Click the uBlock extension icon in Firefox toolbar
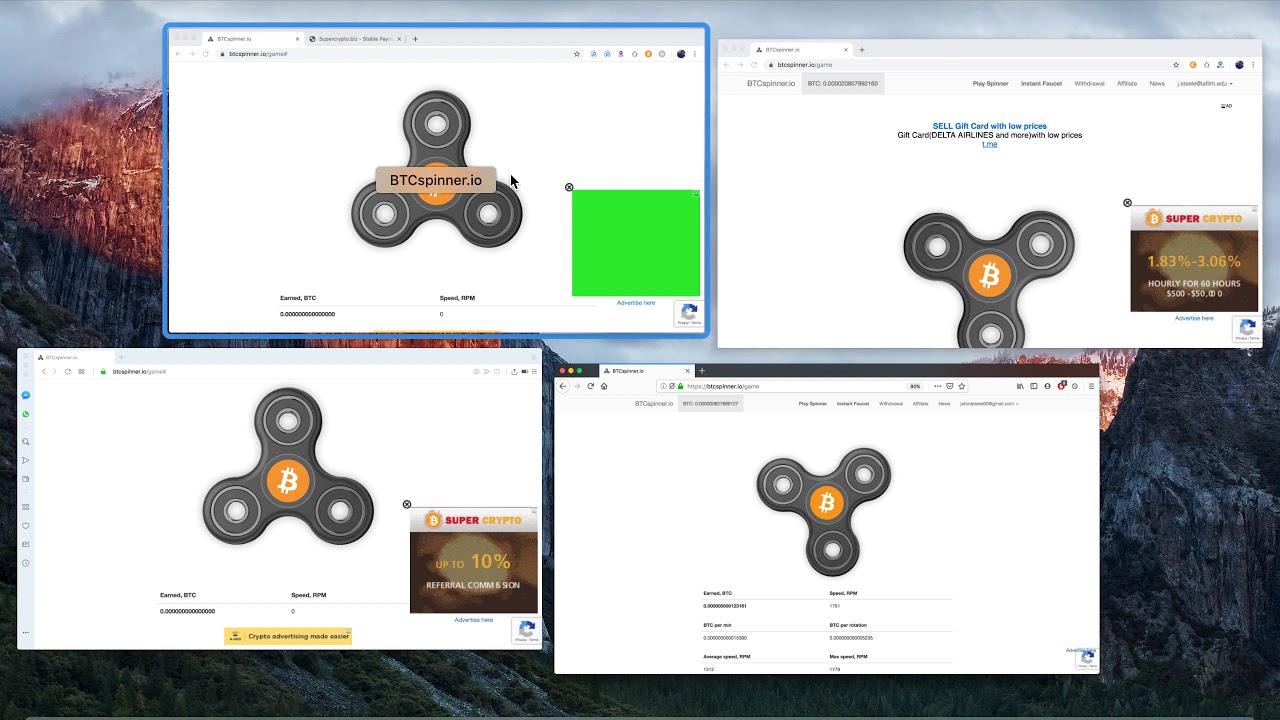The height and width of the screenshot is (720, 1280). [x=1062, y=386]
